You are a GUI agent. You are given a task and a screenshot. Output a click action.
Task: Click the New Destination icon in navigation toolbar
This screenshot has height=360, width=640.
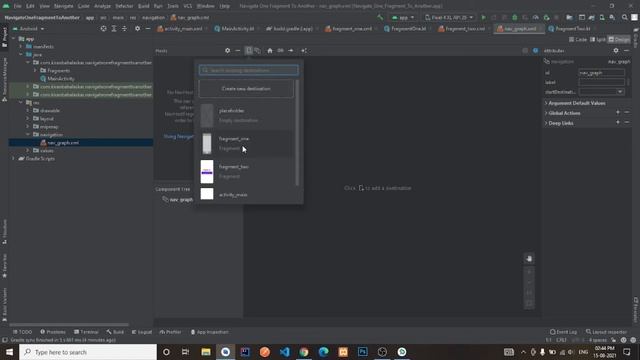click(x=249, y=51)
